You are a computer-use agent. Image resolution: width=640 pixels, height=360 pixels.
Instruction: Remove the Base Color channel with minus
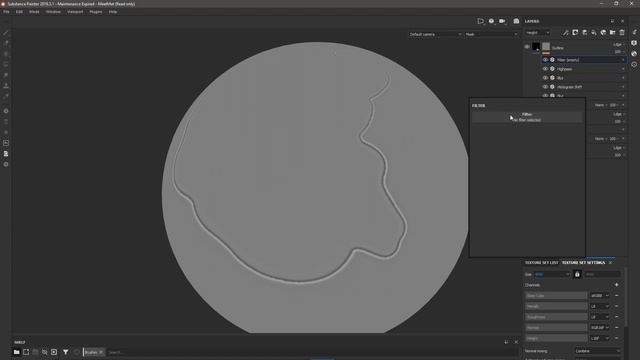(x=616, y=296)
